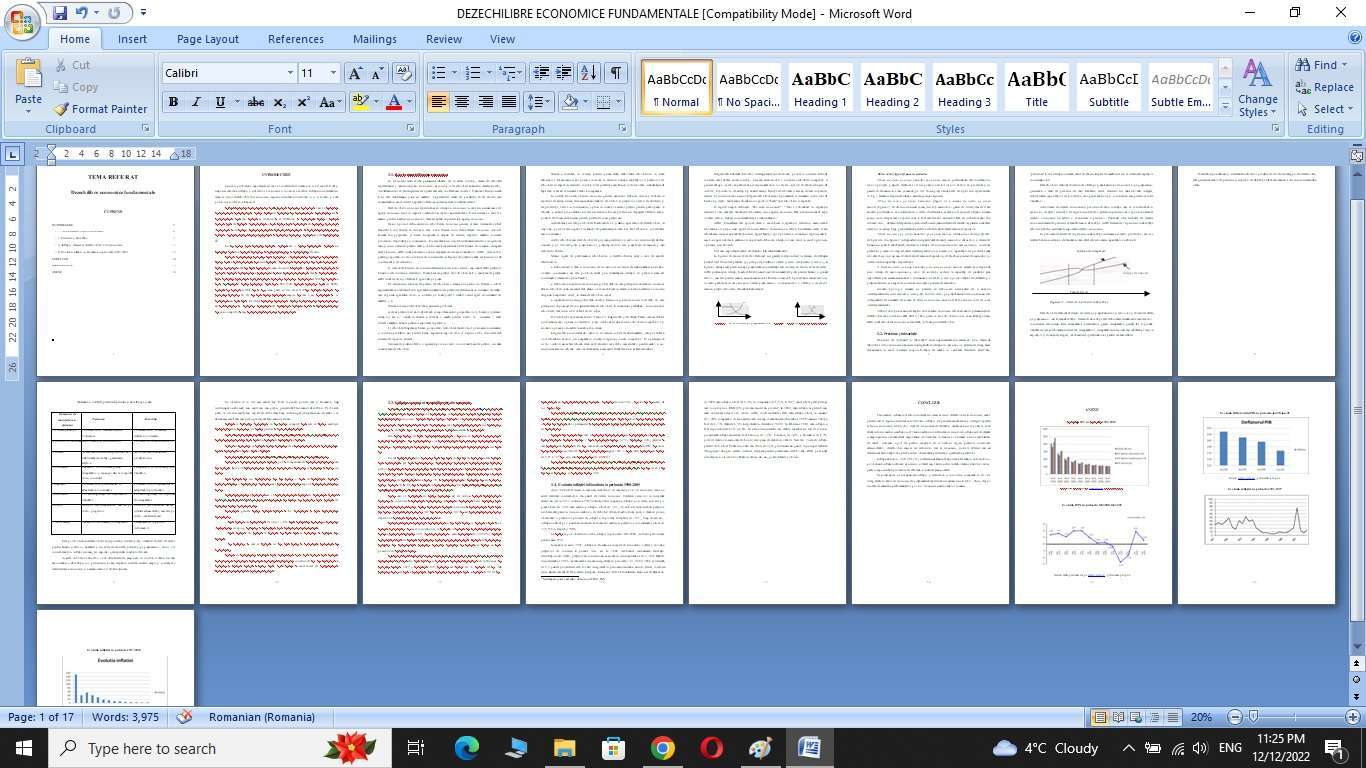Viewport: 1366px width, 768px height.
Task: Click the Replace button
Action: (1324, 87)
